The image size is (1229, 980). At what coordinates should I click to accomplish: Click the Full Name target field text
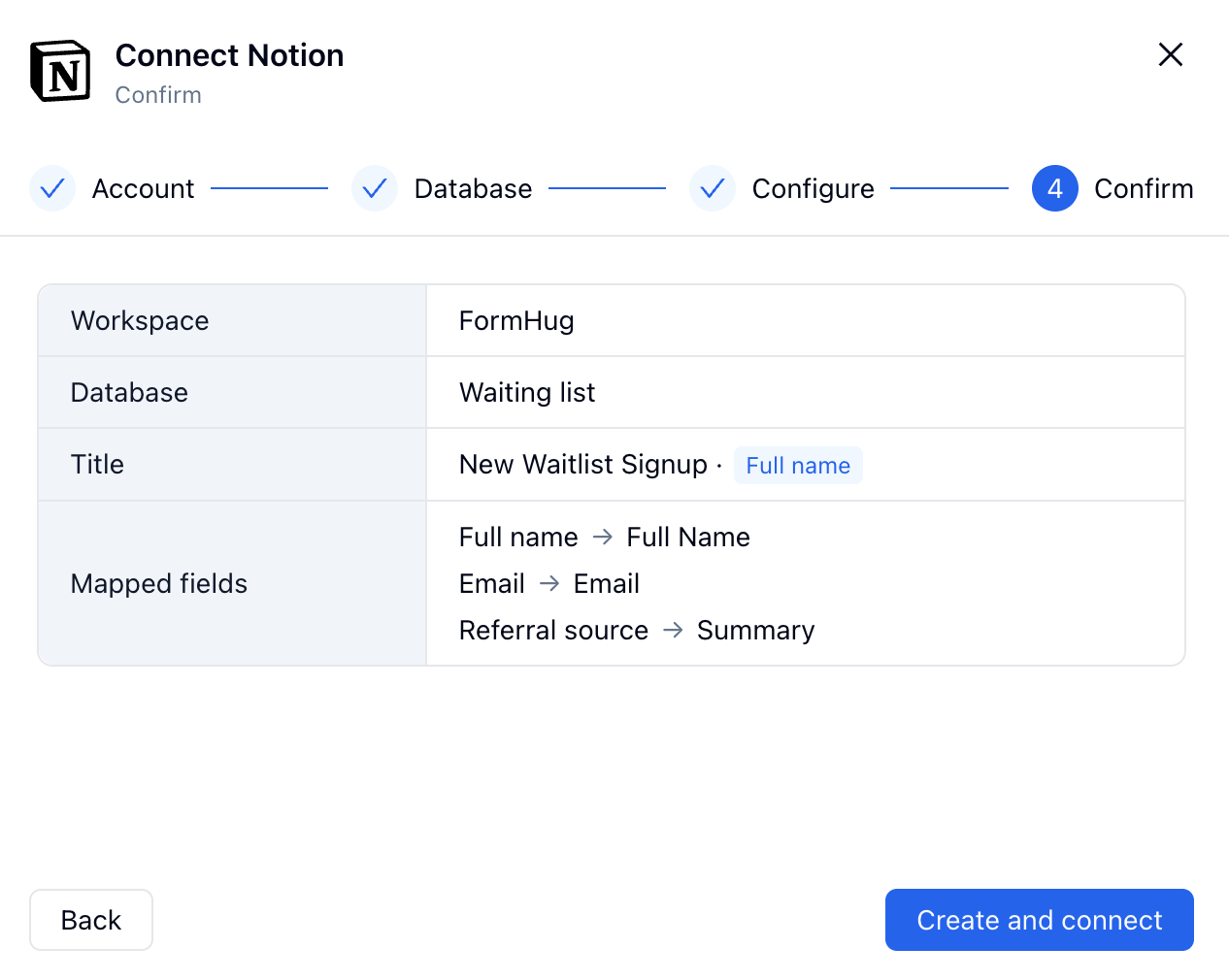click(x=688, y=537)
